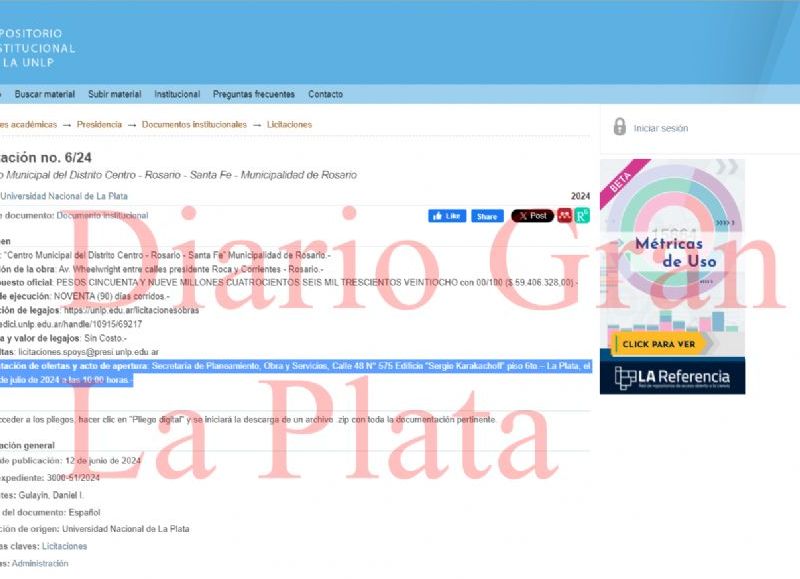
Task: Click the Facebook Like button
Action: pyautogui.click(x=447, y=216)
